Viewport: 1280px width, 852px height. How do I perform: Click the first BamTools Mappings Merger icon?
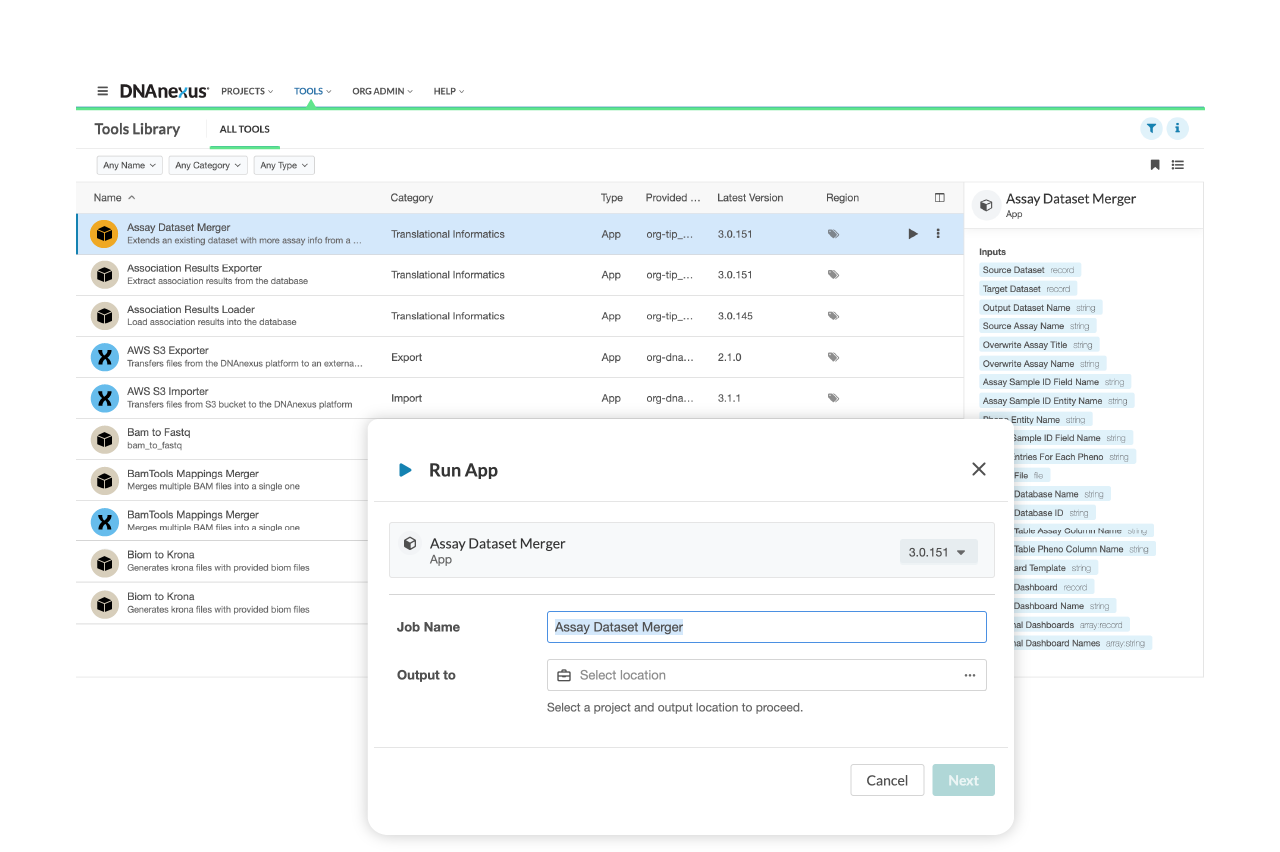(x=105, y=480)
